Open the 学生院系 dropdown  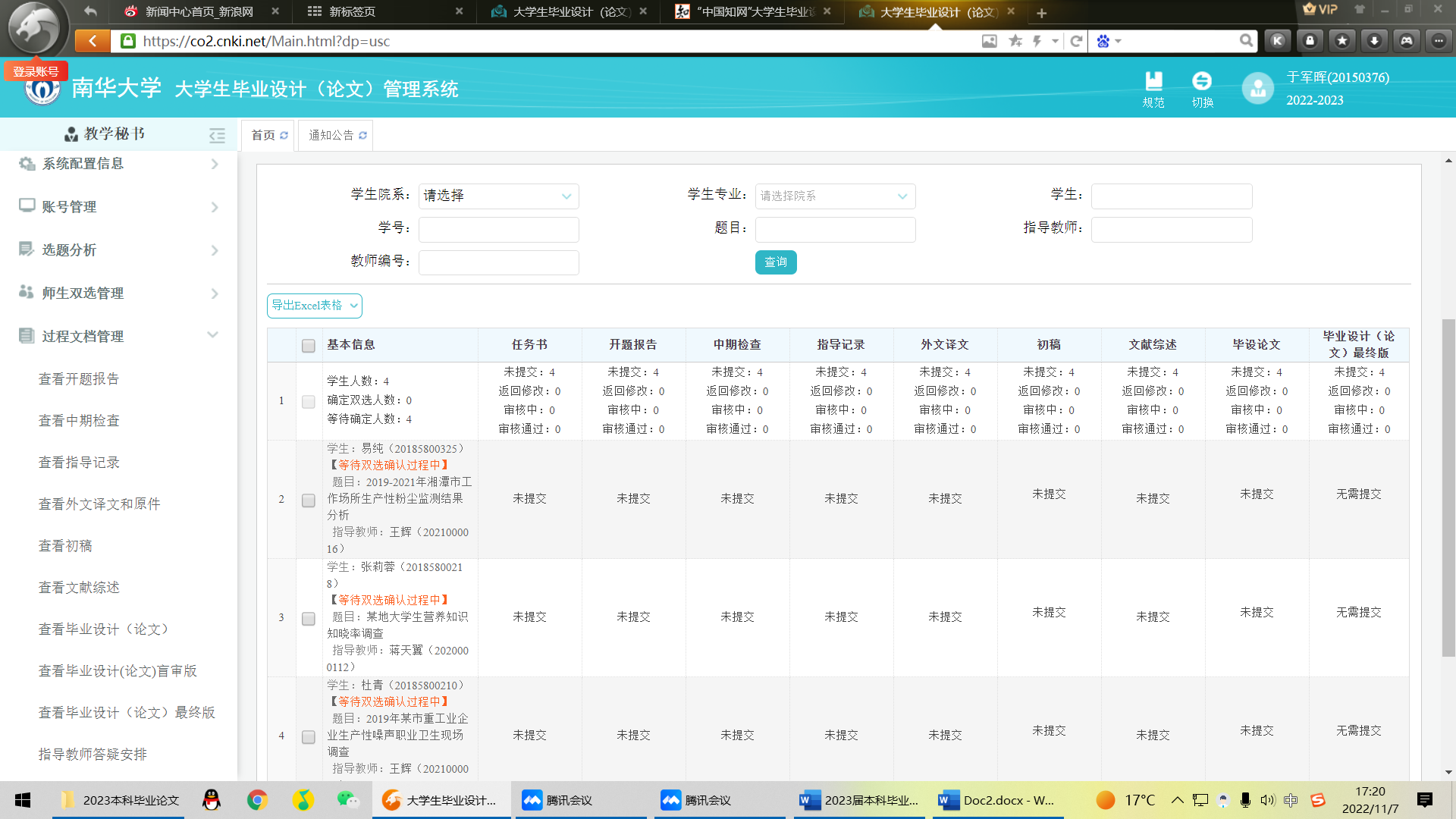tap(498, 196)
